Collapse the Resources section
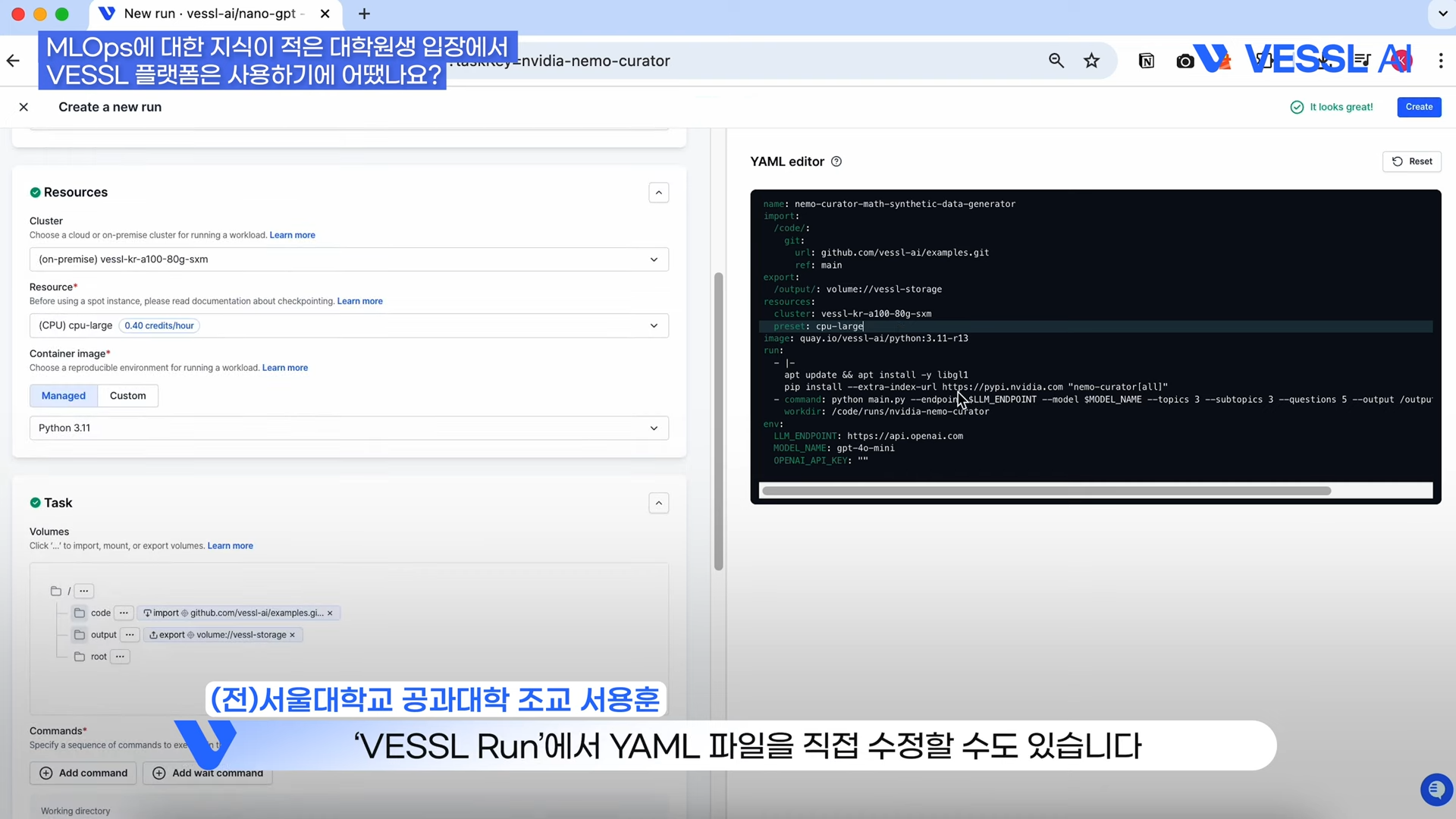The image size is (1456, 819). [x=659, y=193]
